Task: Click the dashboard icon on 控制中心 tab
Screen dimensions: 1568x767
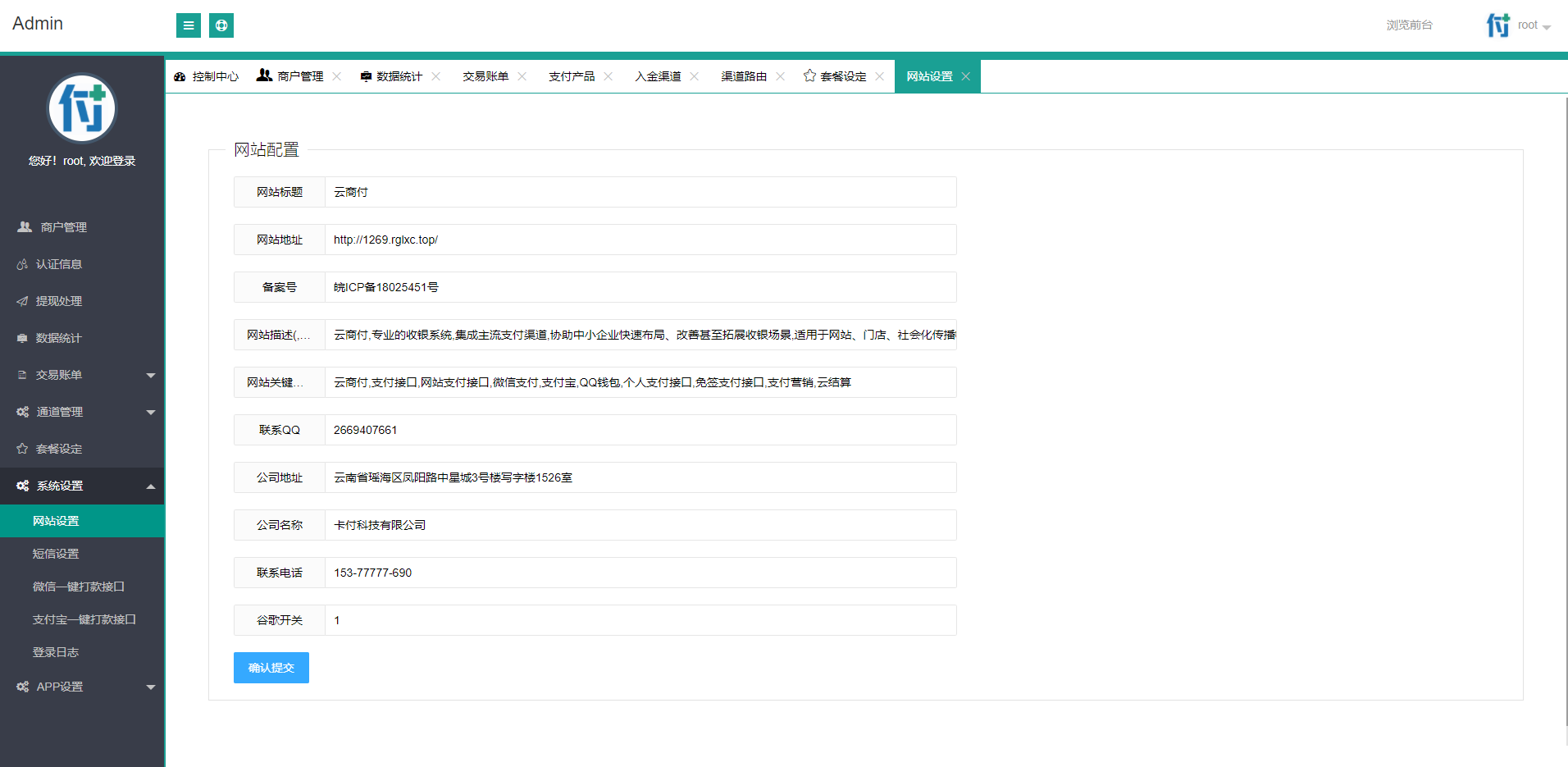Action: coord(180,76)
